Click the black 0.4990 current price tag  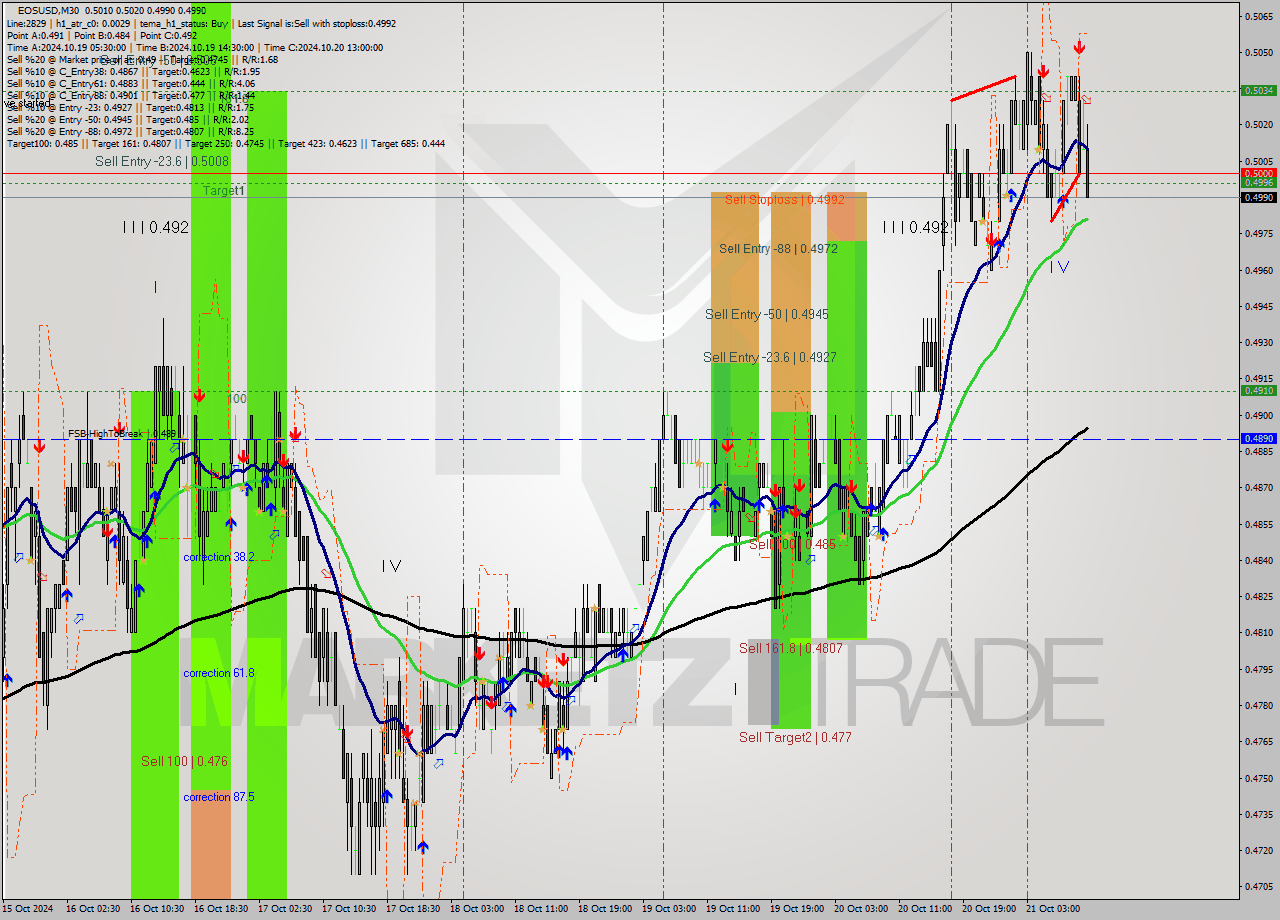1258,197
